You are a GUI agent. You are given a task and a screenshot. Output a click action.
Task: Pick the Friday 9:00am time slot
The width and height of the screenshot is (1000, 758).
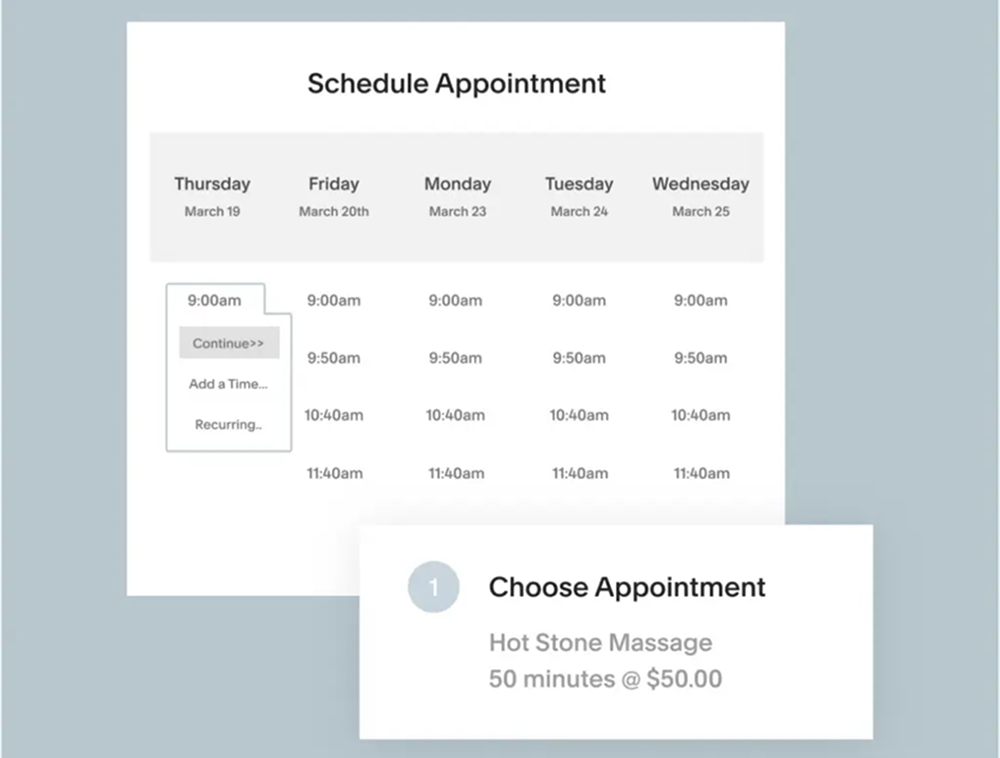[x=334, y=300]
